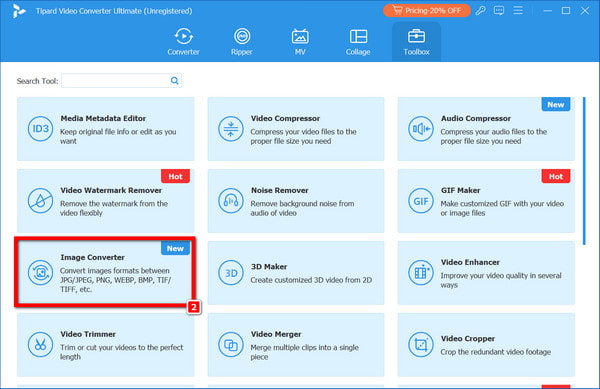
Task: Click the Video Trimmer scissors icon
Action: coord(40,345)
